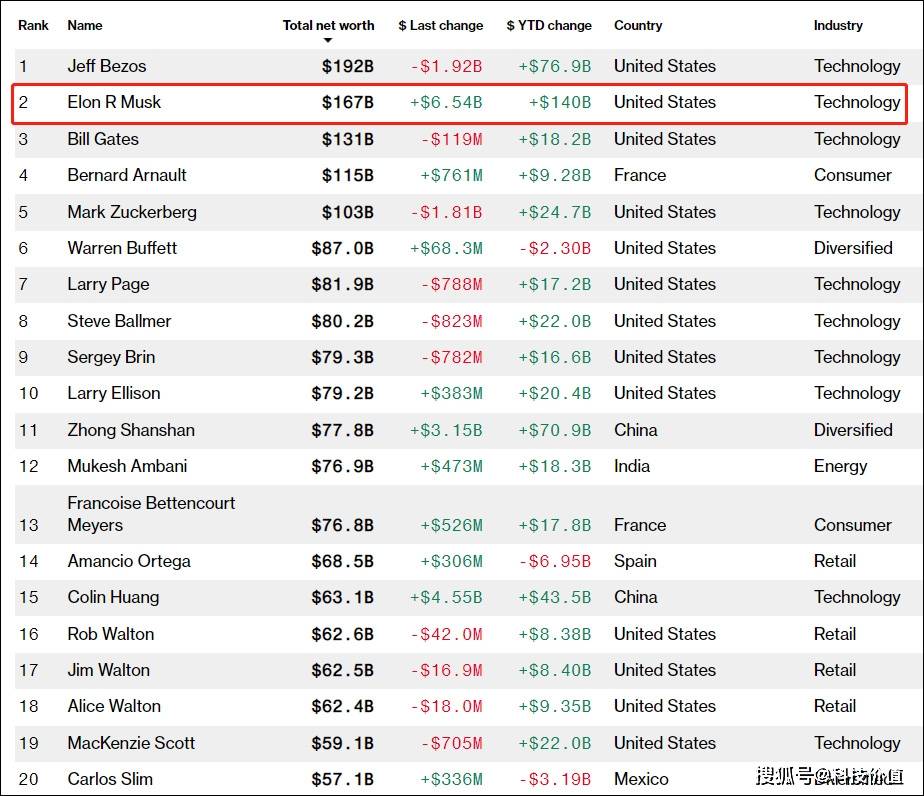Screen dimensions: 924x796
Task: Open MacKenzie Scott's profile
Action: point(131,743)
